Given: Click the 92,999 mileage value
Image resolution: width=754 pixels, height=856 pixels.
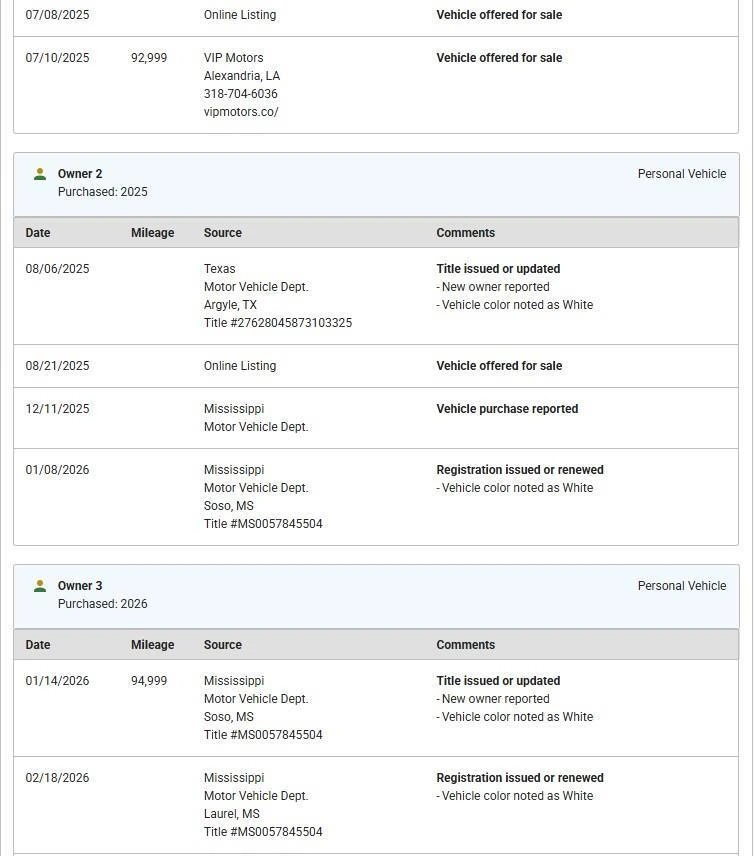Looking at the screenshot, I should (149, 58).
